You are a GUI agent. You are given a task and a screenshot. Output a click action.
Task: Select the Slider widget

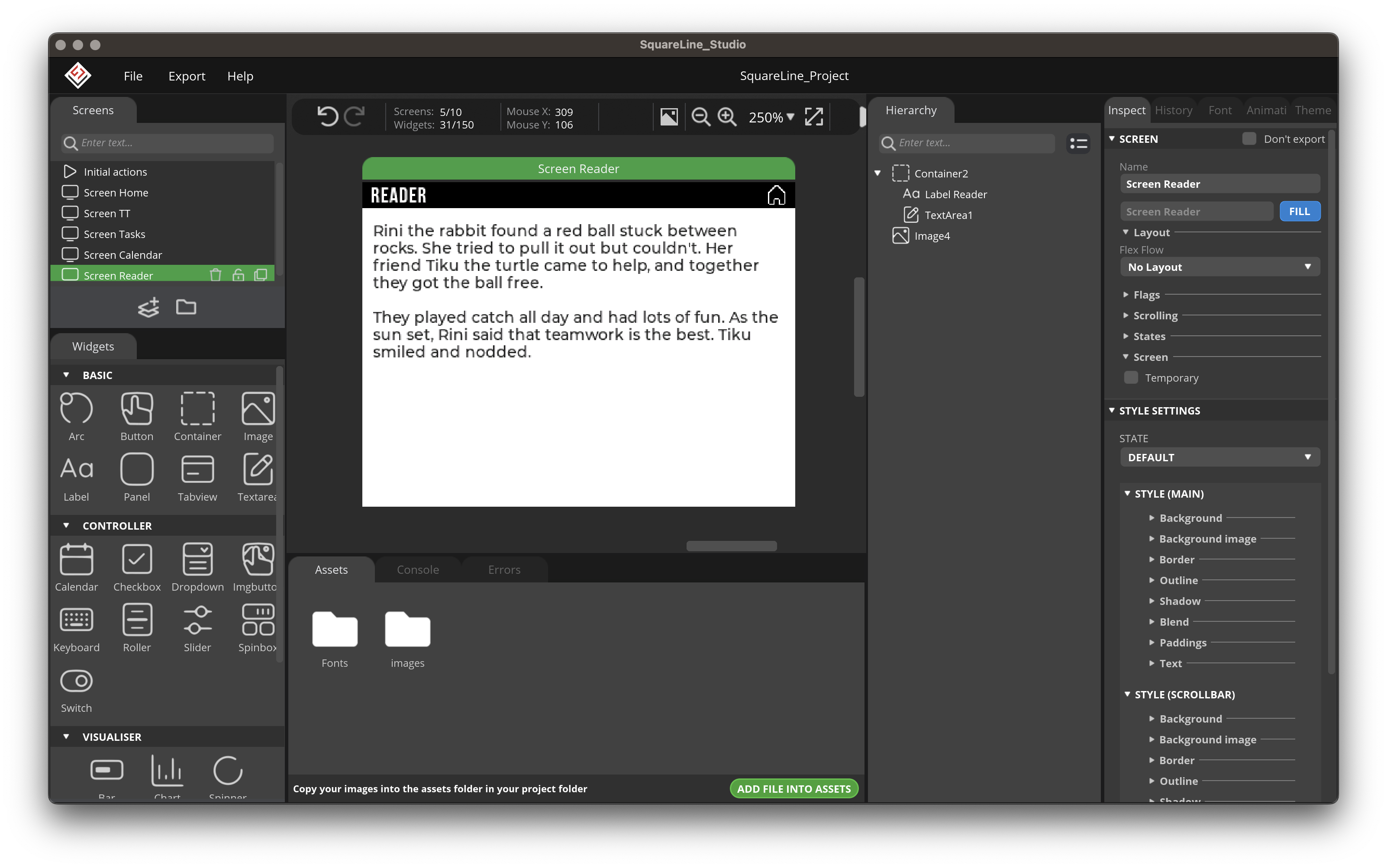[197, 628]
